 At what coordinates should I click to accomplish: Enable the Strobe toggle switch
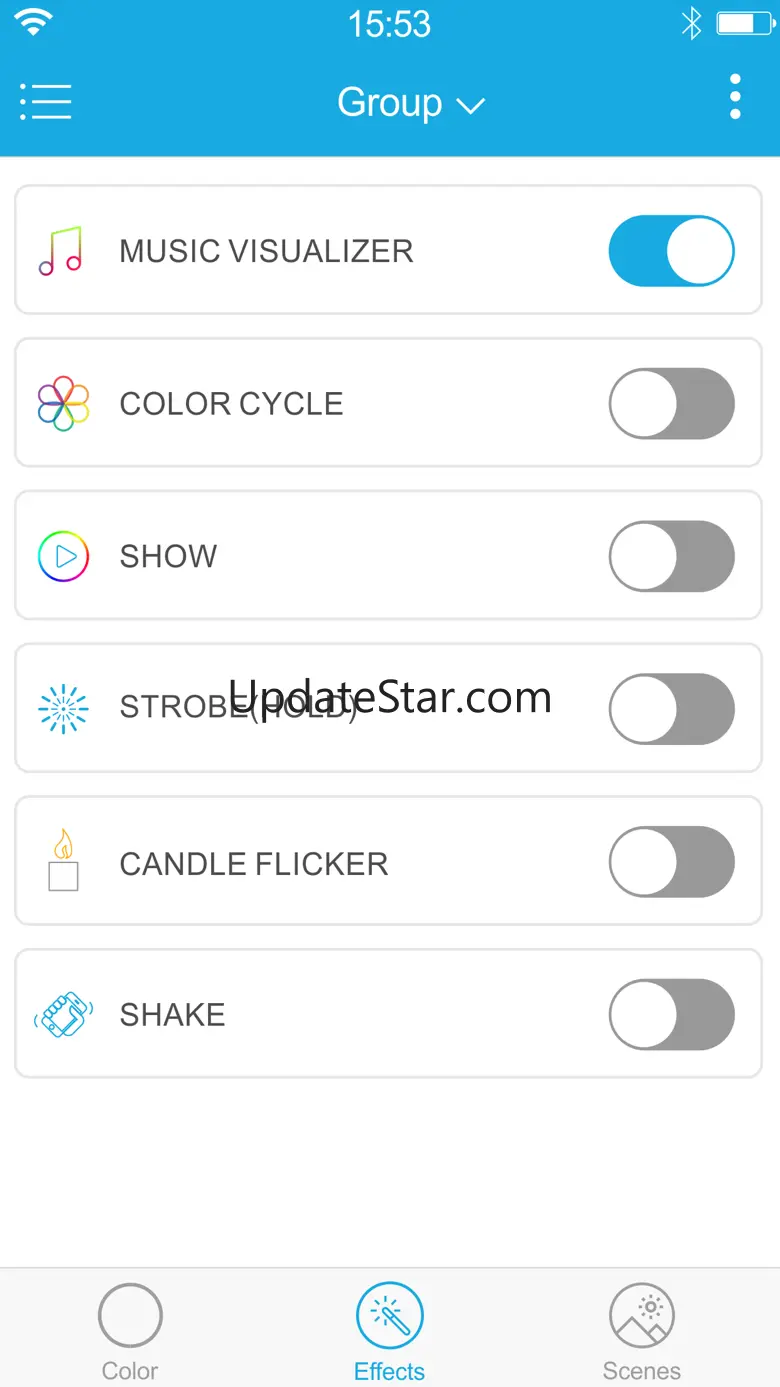click(671, 708)
